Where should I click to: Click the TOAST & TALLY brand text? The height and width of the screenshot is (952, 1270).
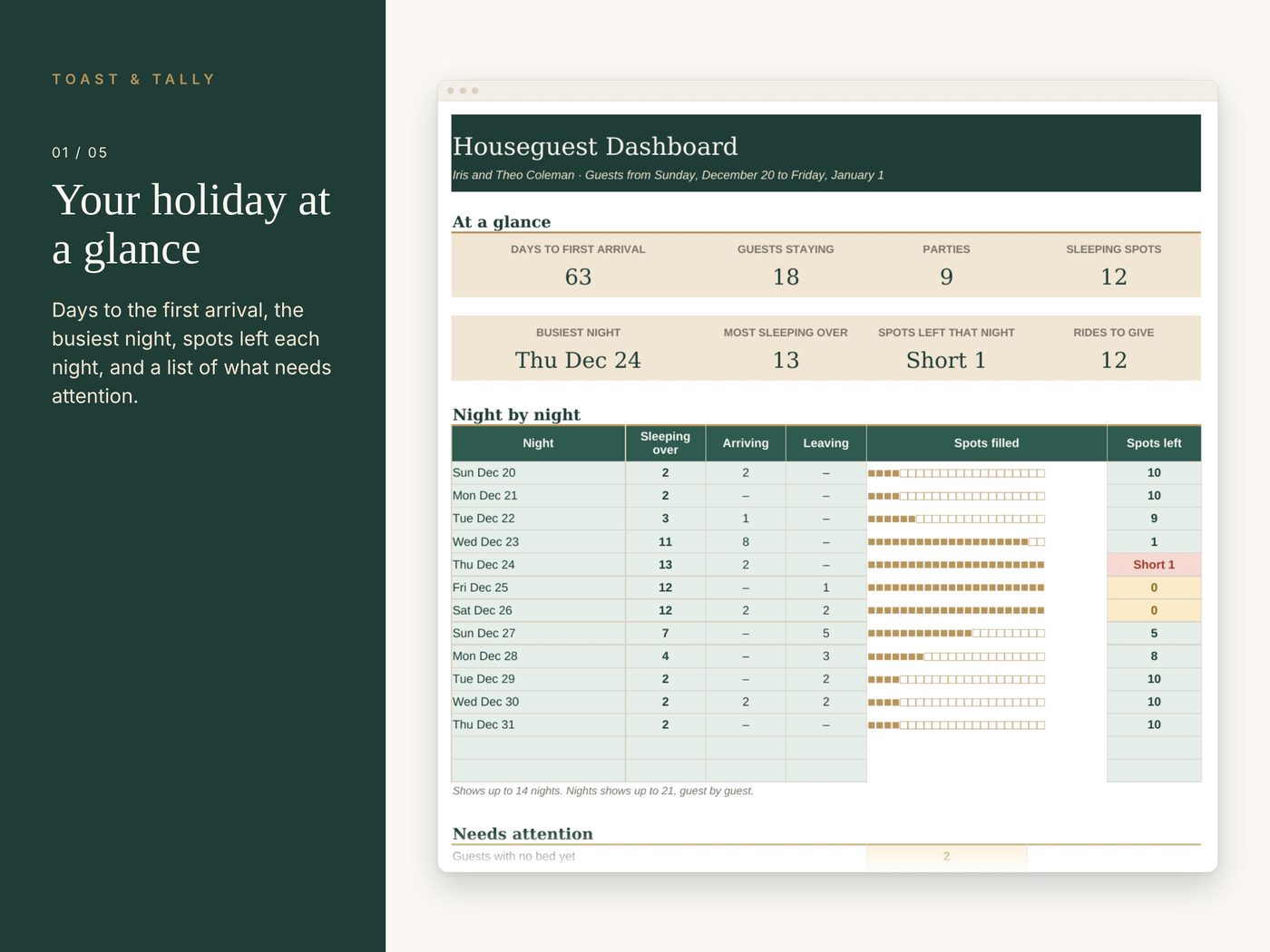coord(133,80)
